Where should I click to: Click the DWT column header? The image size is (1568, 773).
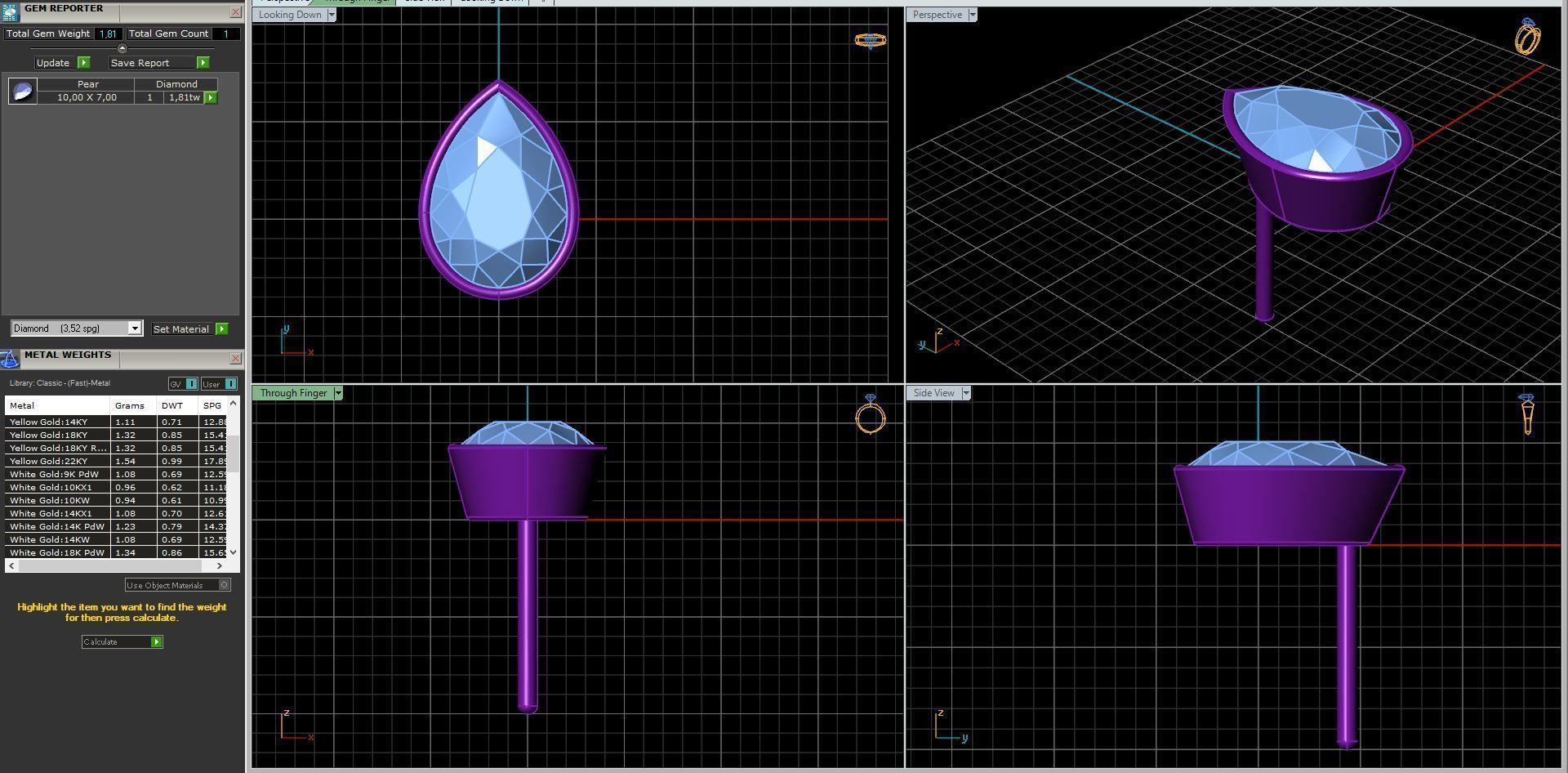177,405
